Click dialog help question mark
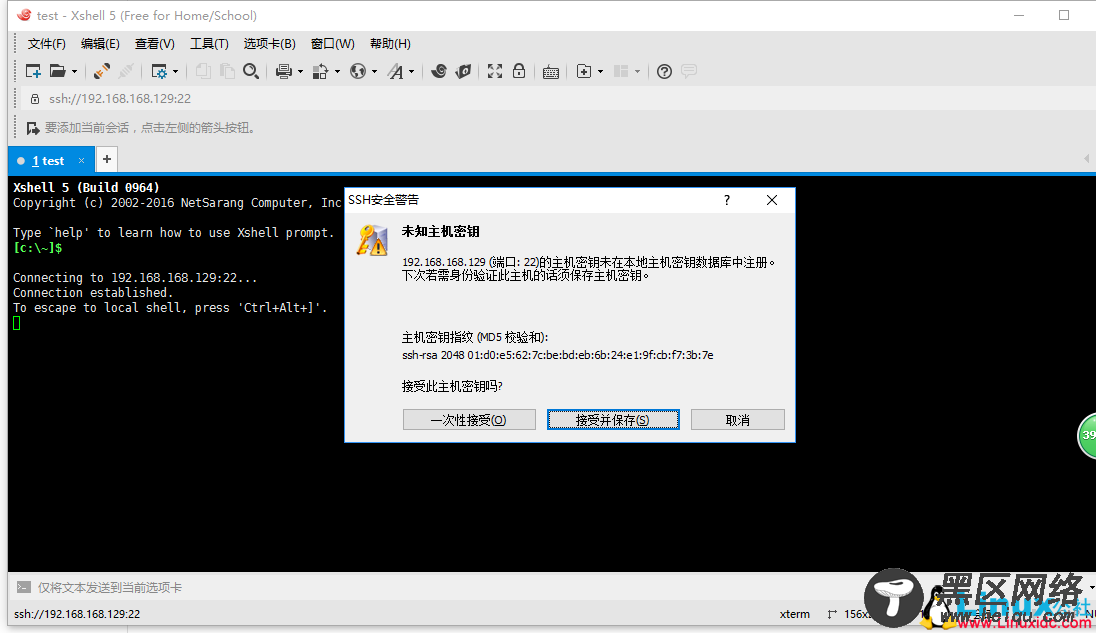1096x633 pixels. tap(727, 201)
